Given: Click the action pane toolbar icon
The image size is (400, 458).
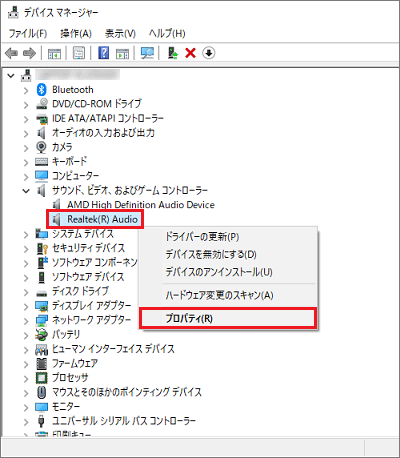Looking at the screenshot, I should [x=122, y=53].
